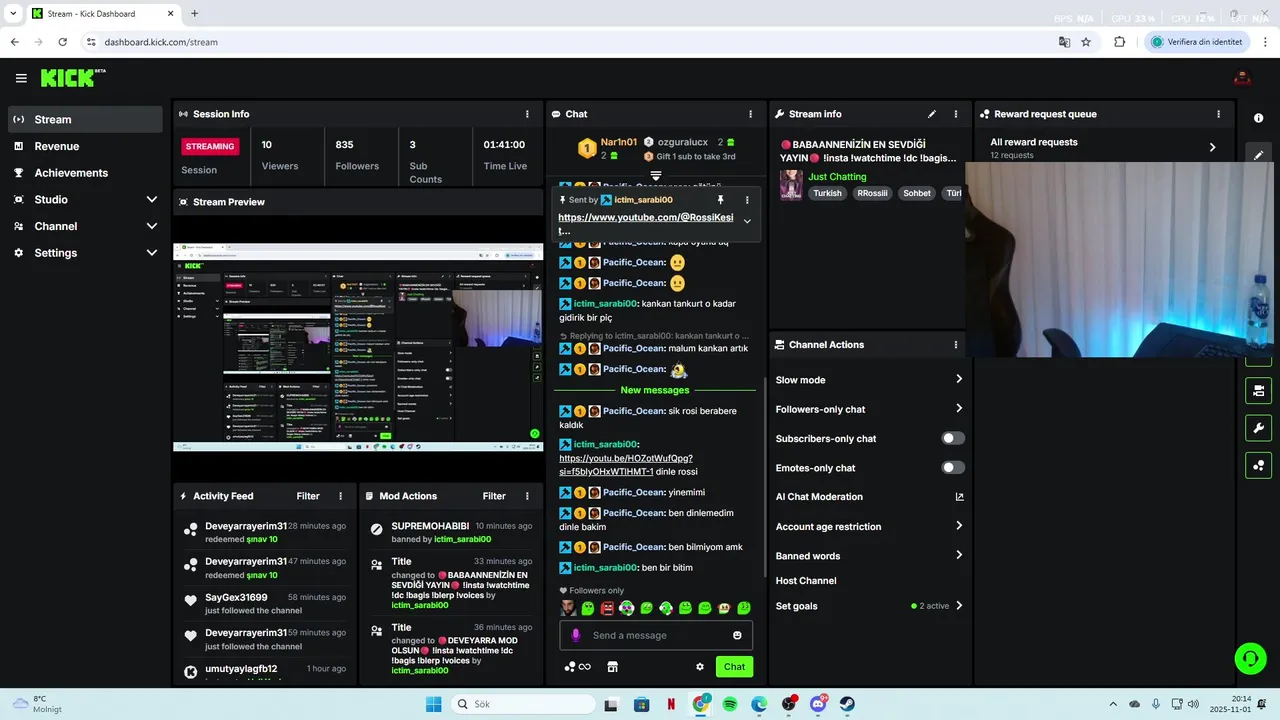Insert the red angry emote

tap(607, 608)
